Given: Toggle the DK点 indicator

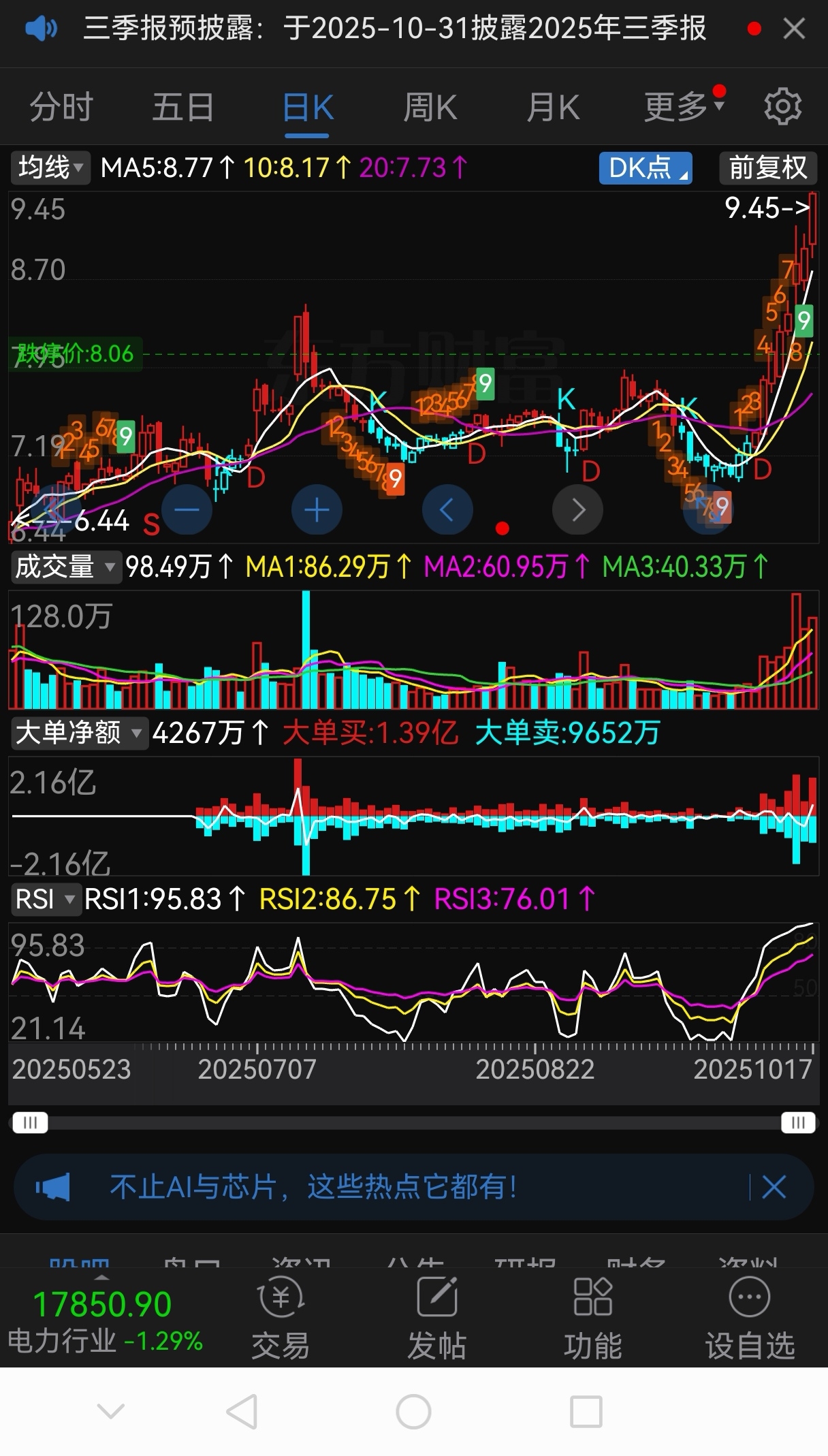Looking at the screenshot, I should click(x=646, y=168).
